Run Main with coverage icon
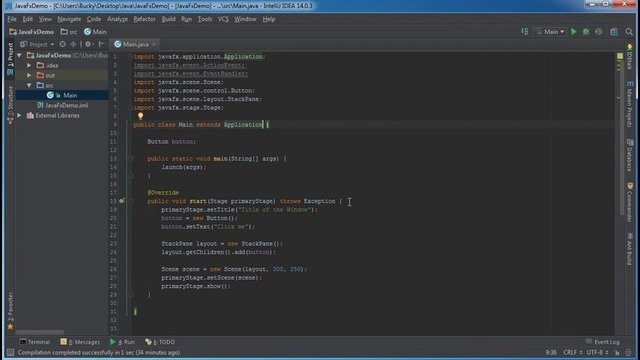 click(x=598, y=32)
